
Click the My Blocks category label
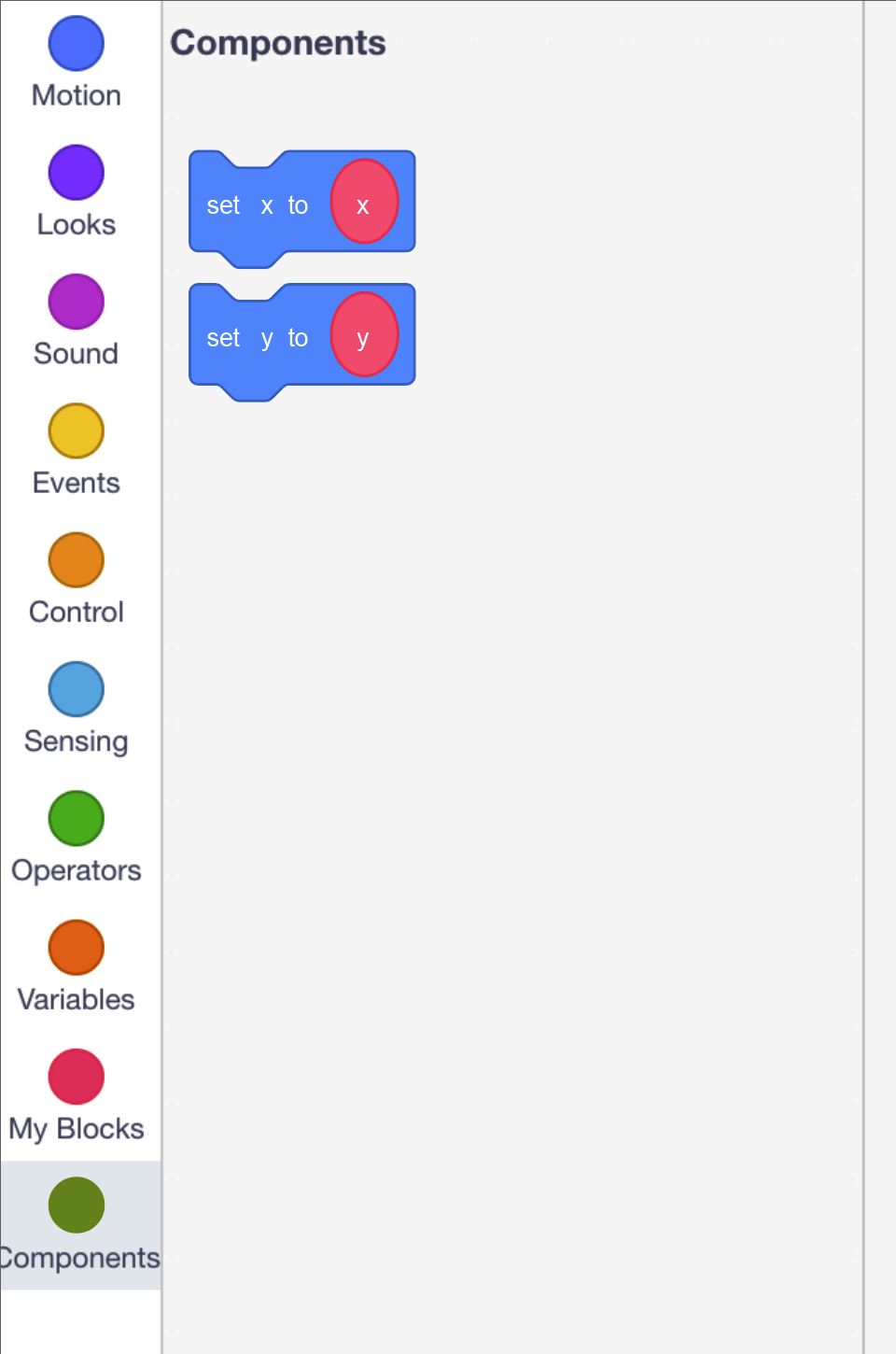(76, 1129)
